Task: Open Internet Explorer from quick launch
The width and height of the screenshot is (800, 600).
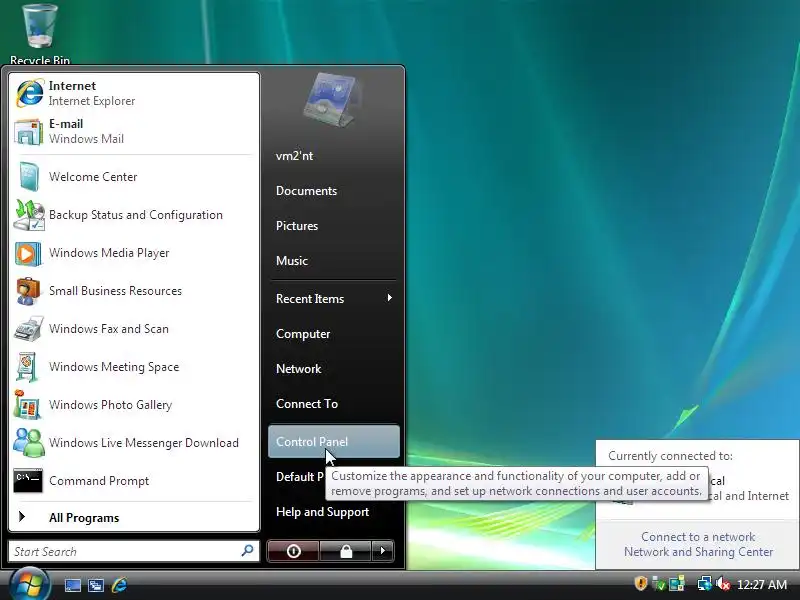Action: [119, 585]
